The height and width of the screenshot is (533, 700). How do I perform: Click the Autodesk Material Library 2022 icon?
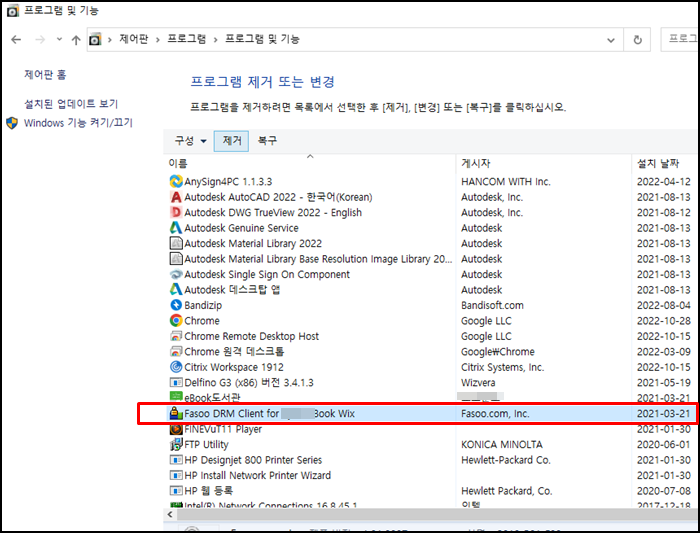pyautogui.click(x=176, y=243)
